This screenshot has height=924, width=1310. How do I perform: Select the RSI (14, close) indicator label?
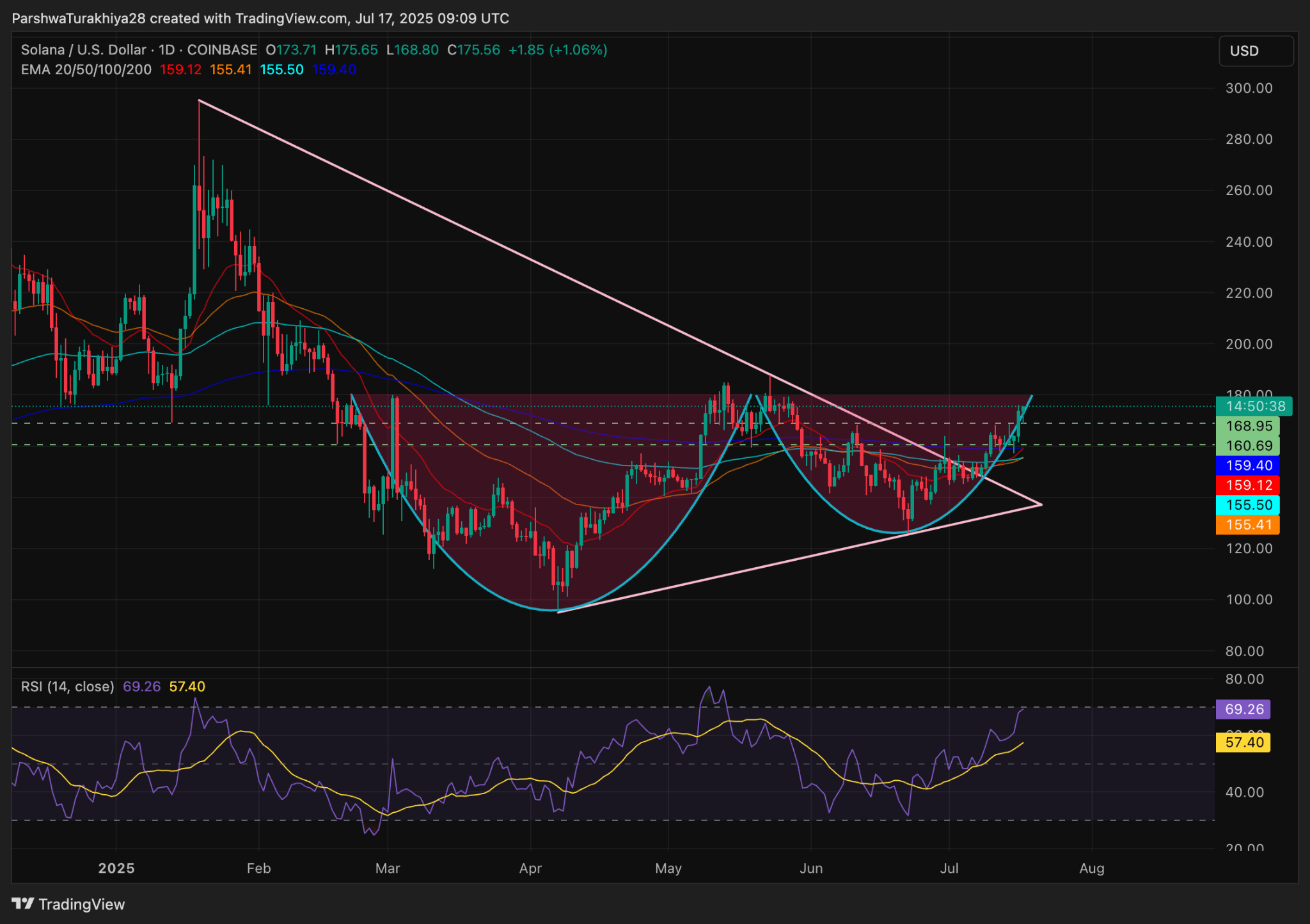tap(66, 686)
